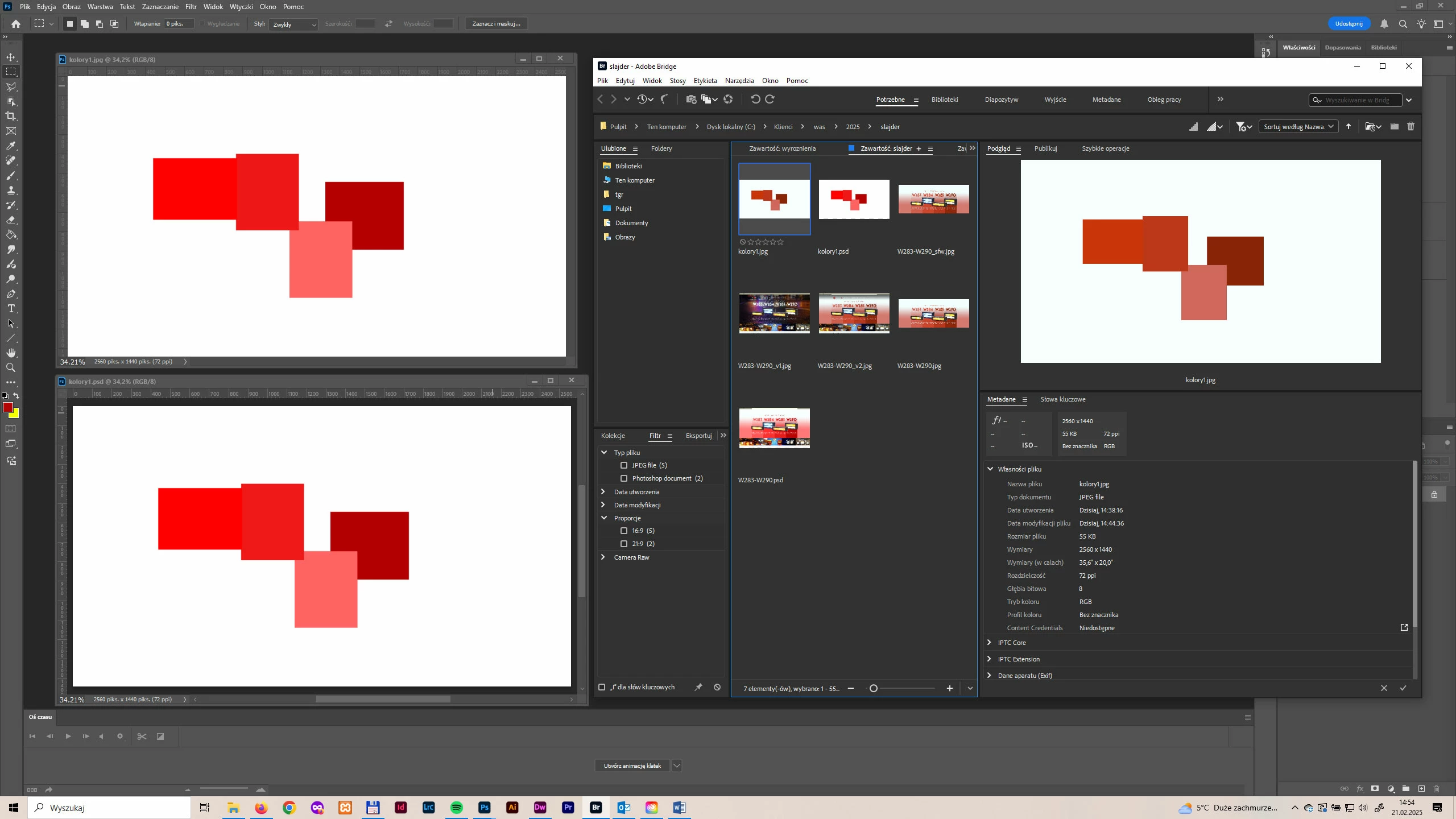
Task: Select the Type tool
Action: tap(11, 309)
